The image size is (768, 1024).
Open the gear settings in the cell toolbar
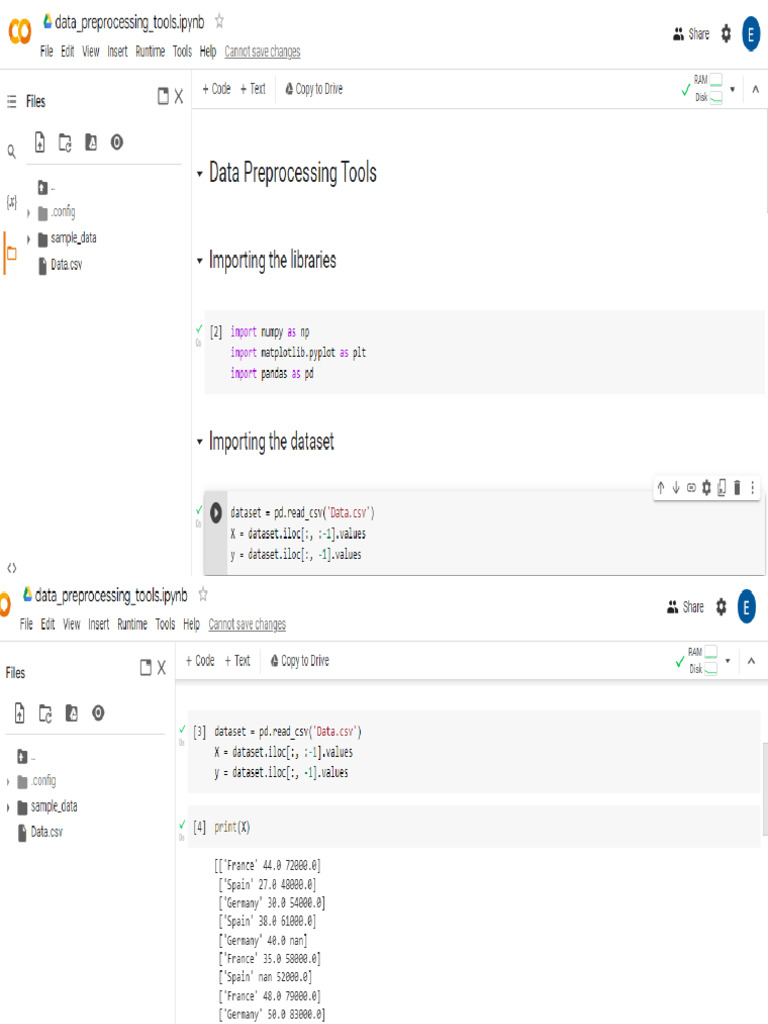(x=707, y=488)
